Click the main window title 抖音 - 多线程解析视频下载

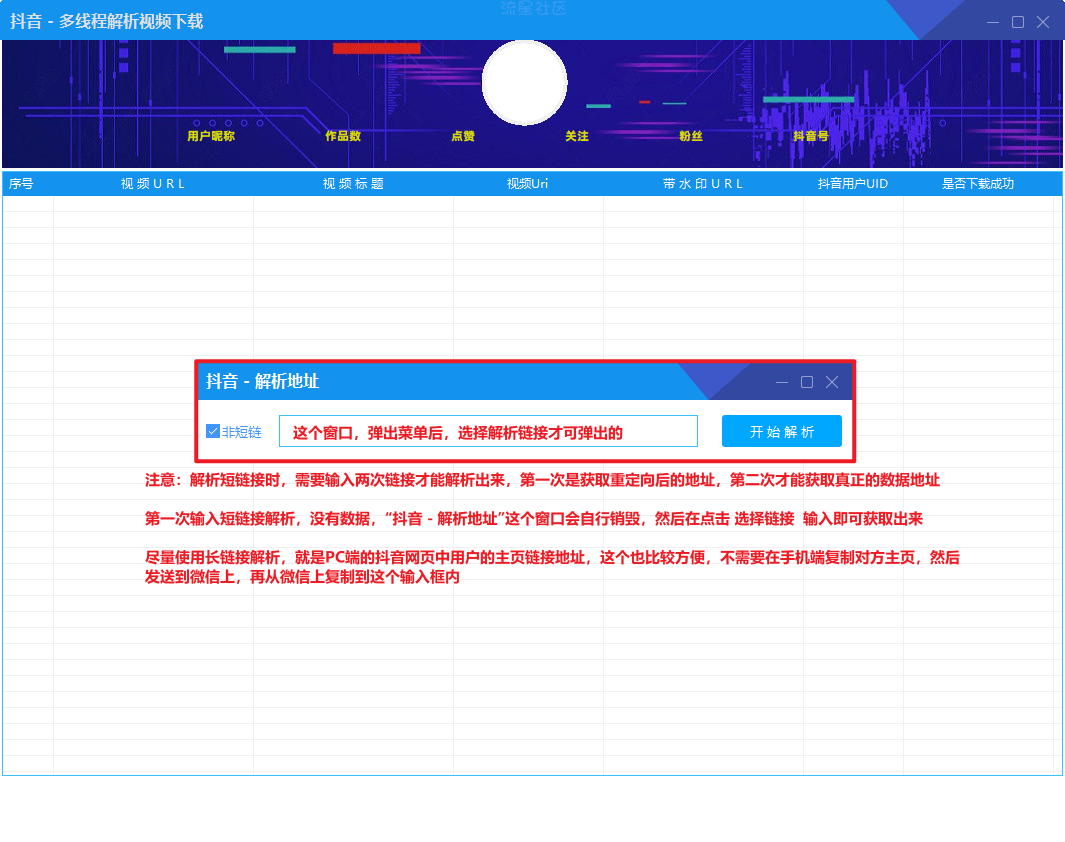(x=107, y=22)
